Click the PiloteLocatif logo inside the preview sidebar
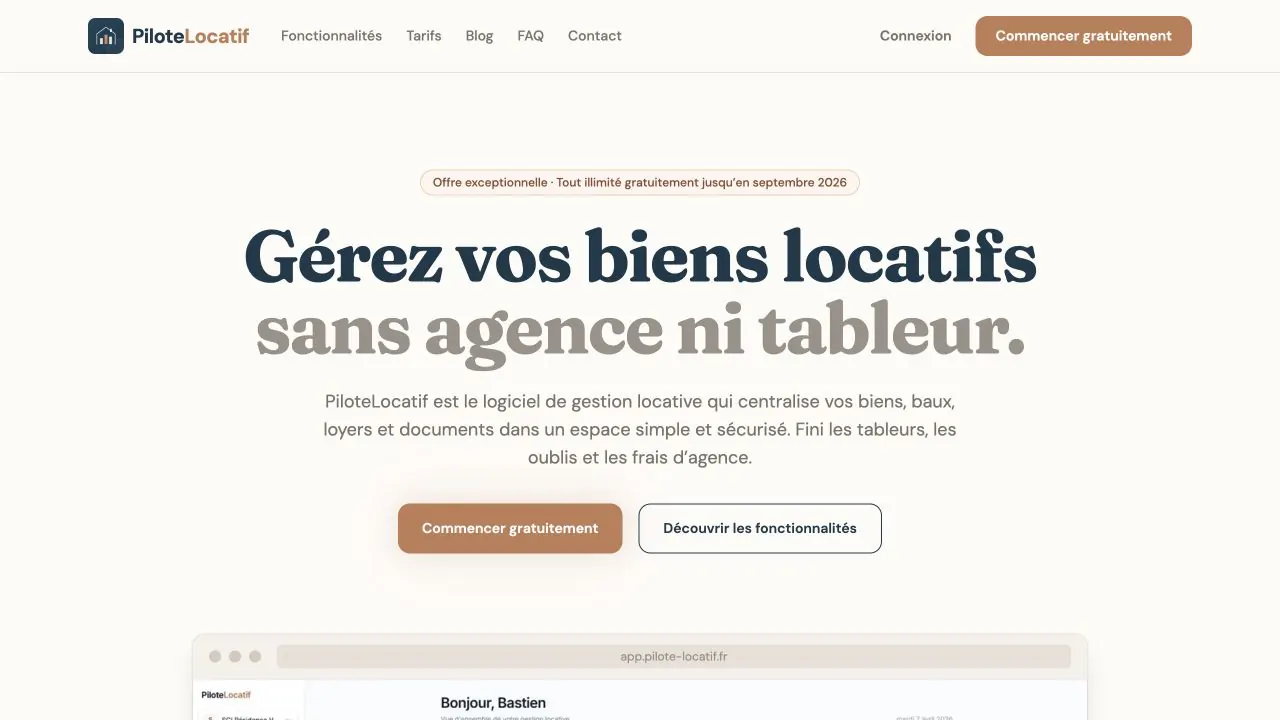The image size is (1280, 720). coord(226,695)
